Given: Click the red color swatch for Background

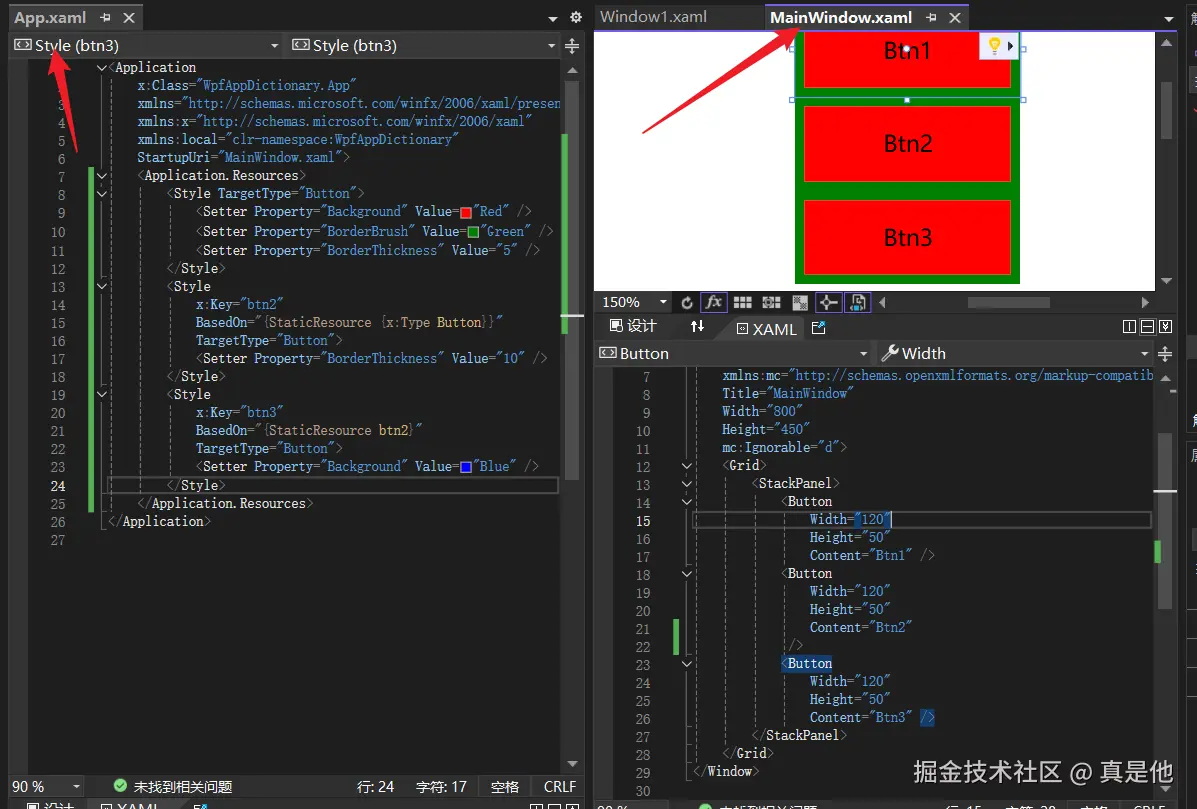Looking at the screenshot, I should (466, 213).
